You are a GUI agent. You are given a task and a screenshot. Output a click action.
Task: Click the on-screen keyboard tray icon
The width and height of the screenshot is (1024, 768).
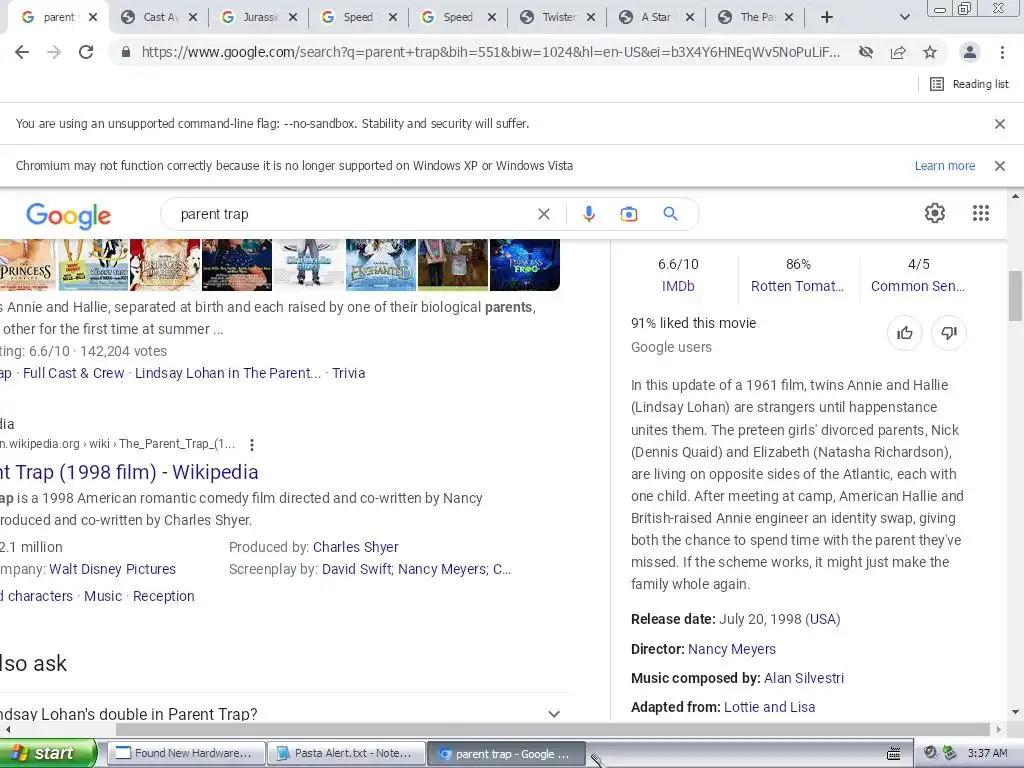click(x=894, y=754)
